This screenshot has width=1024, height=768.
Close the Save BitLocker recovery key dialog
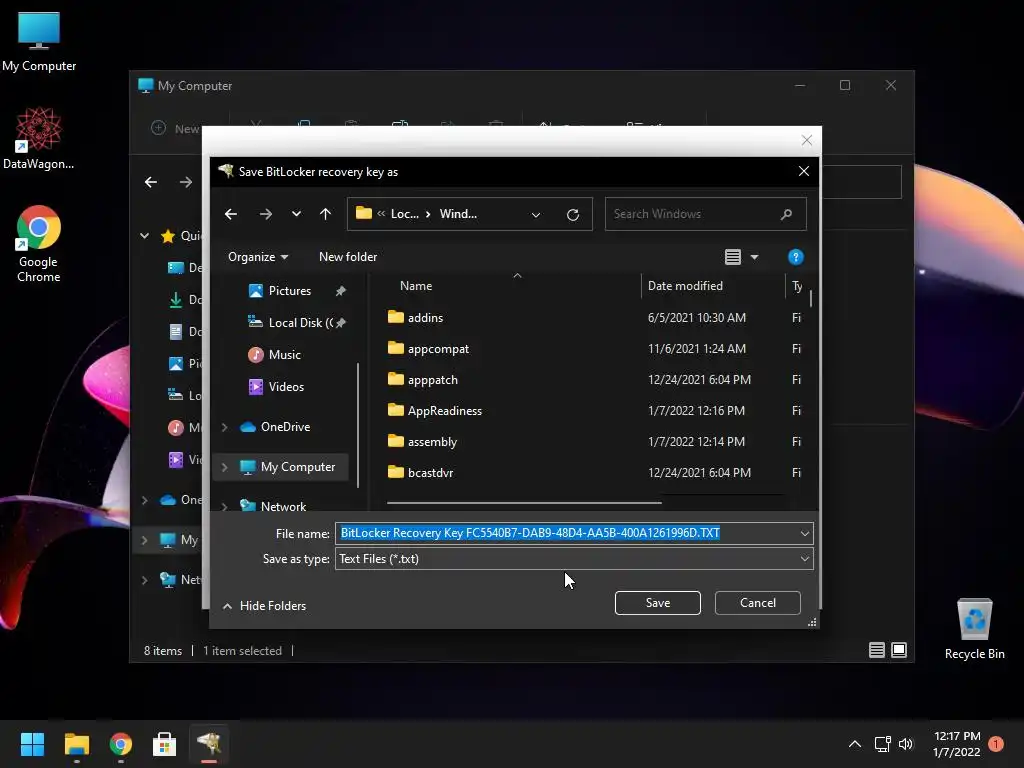coord(804,171)
